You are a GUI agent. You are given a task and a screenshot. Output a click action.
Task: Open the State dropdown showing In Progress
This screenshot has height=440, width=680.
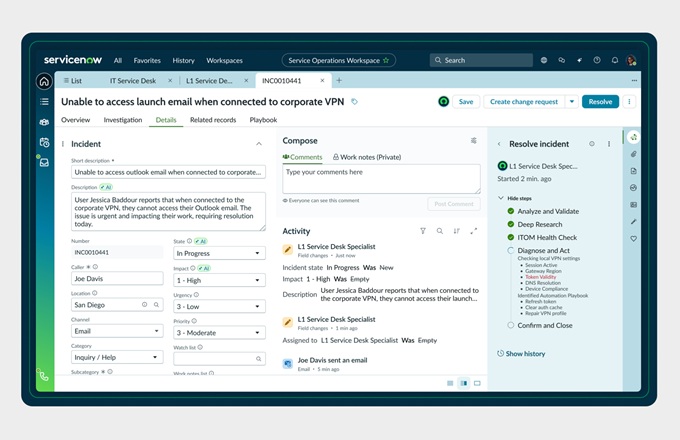[x=219, y=253]
